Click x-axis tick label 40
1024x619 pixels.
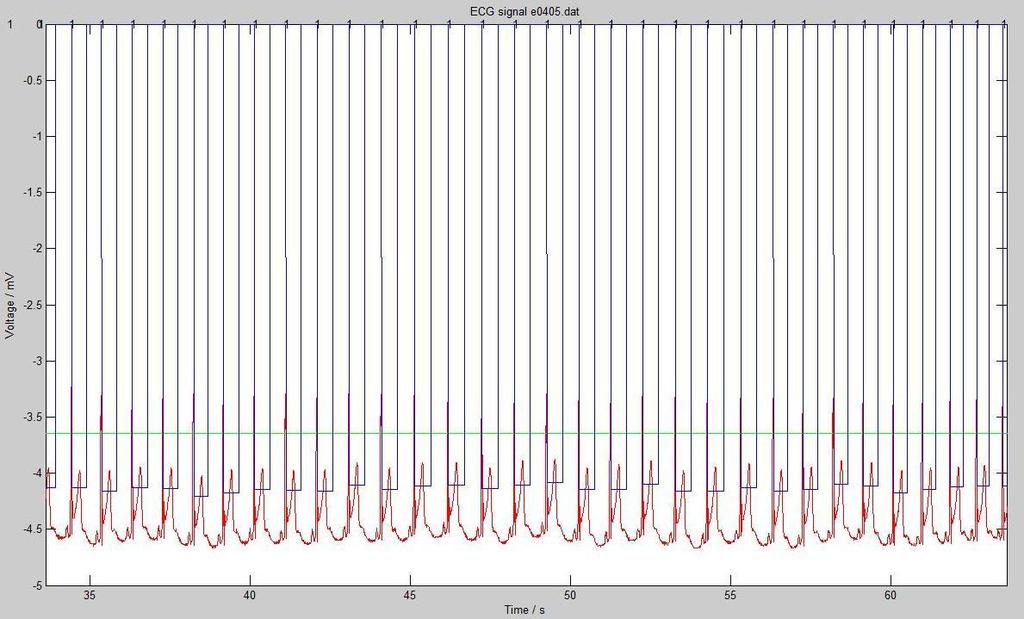click(250, 595)
